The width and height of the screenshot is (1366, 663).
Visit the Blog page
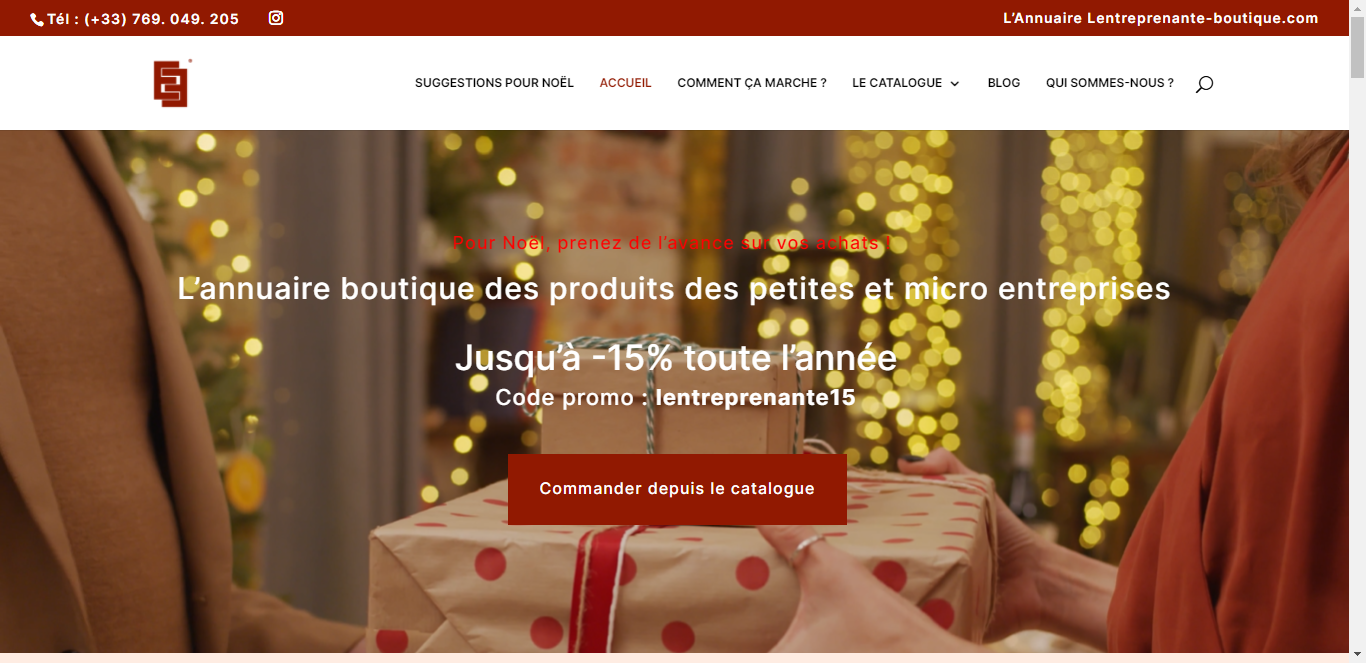point(1004,83)
